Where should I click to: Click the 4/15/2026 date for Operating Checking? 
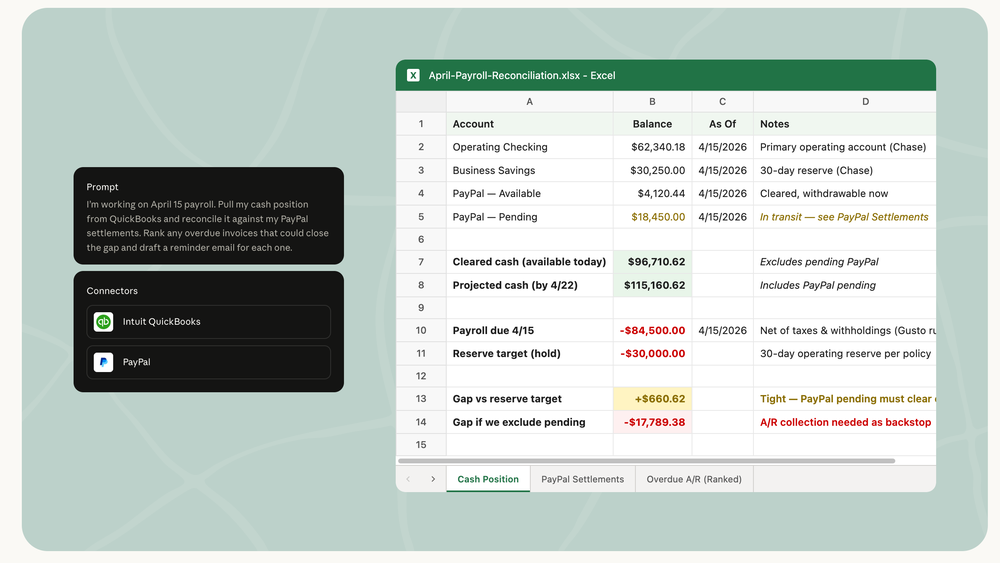722,147
